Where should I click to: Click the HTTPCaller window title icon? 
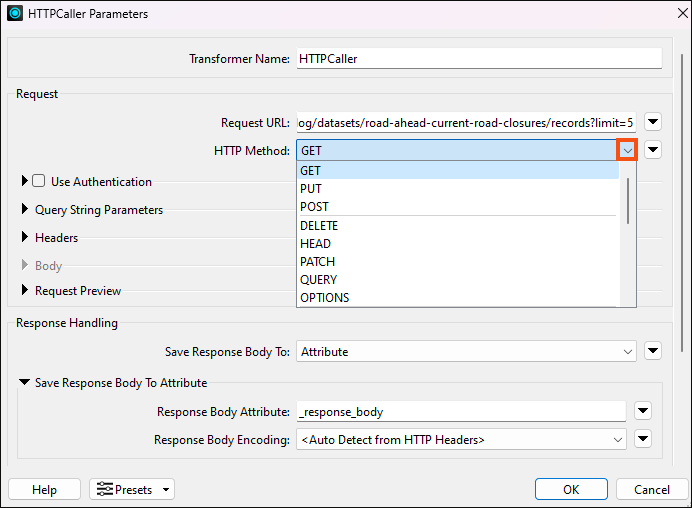(15, 14)
